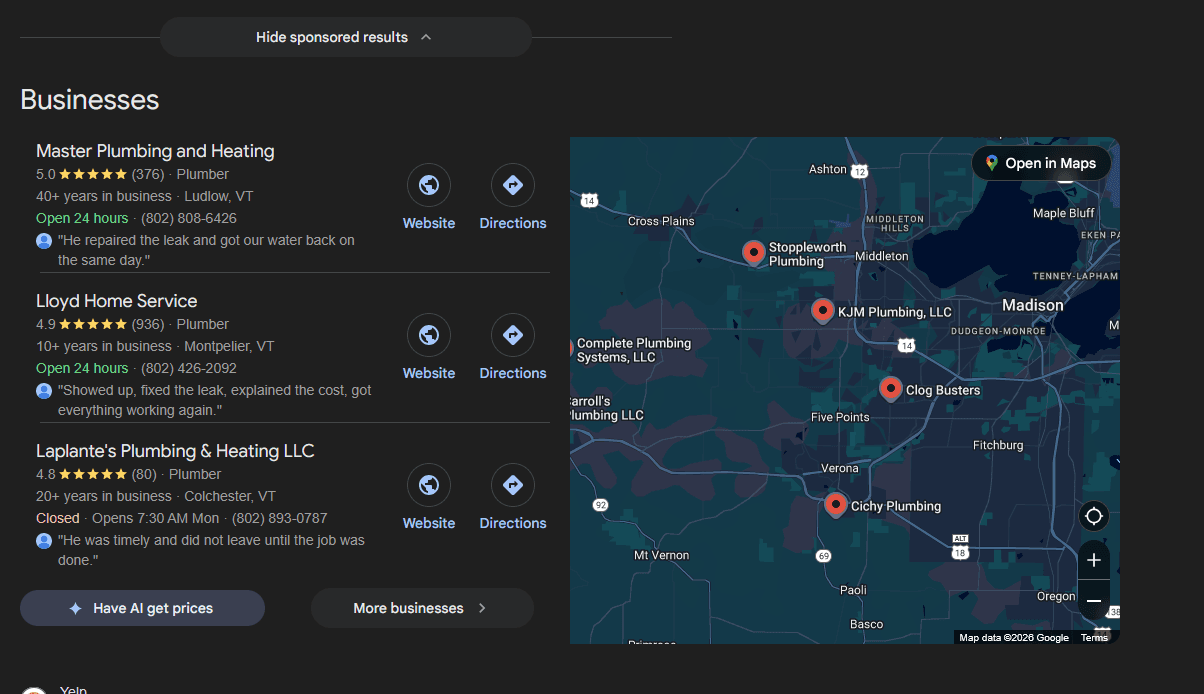Viewport: 1204px width, 694px height.
Task: Open the Lloyd Home Service listing title
Action: click(x=116, y=301)
